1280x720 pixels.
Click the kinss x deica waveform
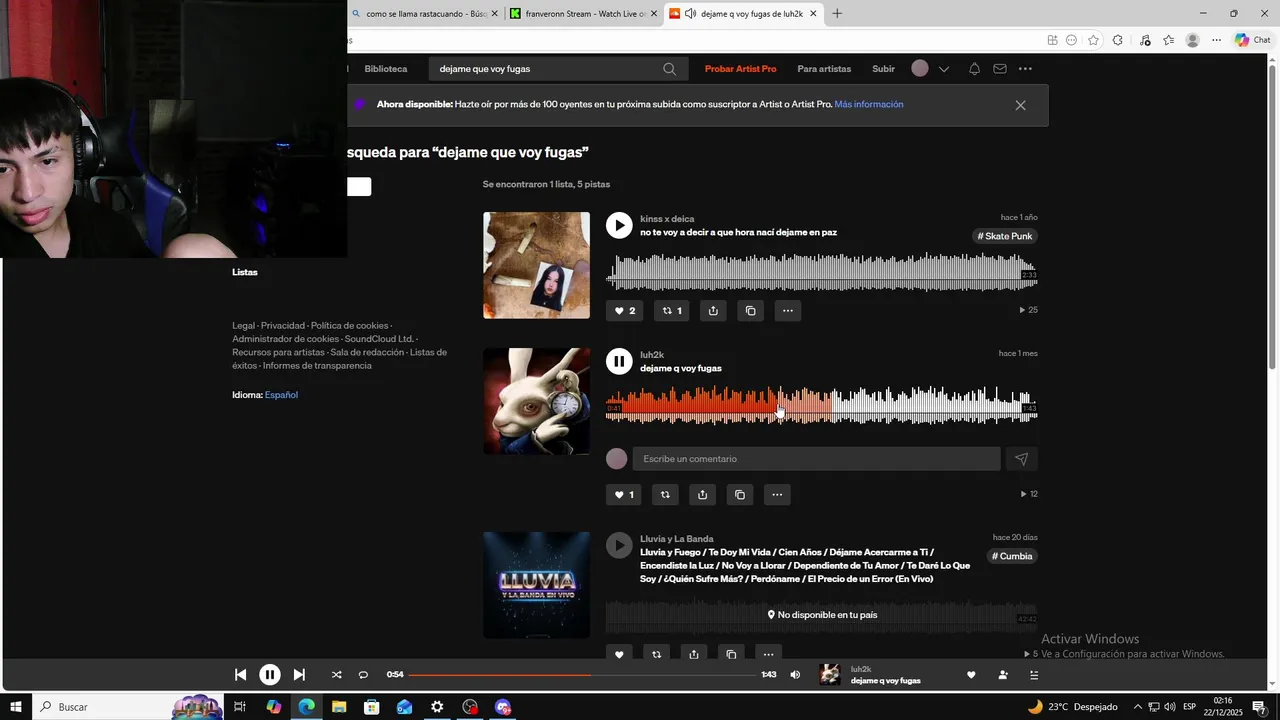click(x=821, y=272)
